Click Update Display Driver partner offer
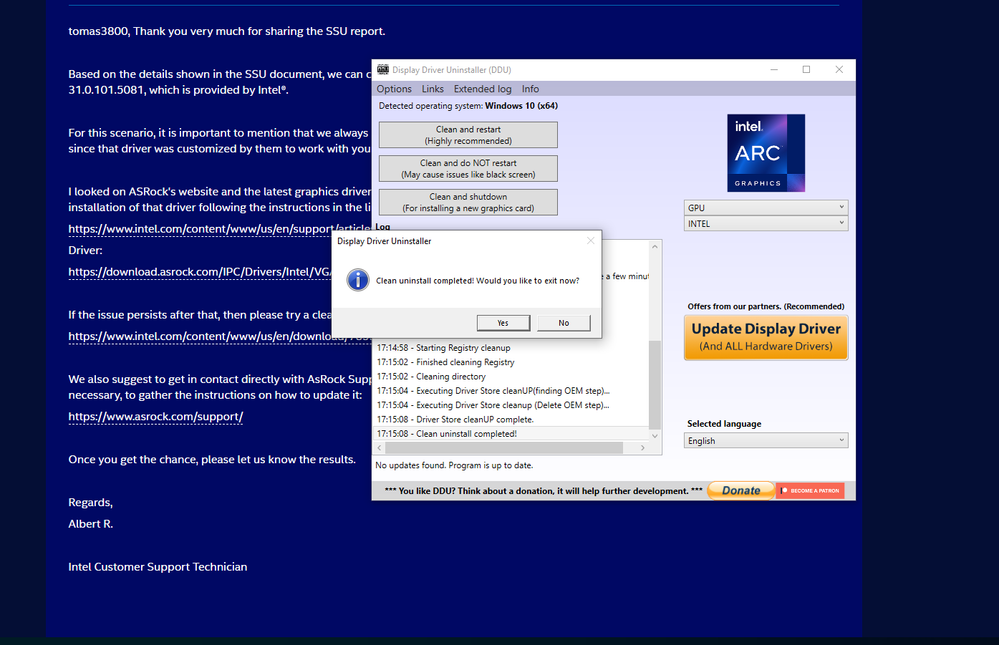The image size is (999, 645). click(x=766, y=338)
